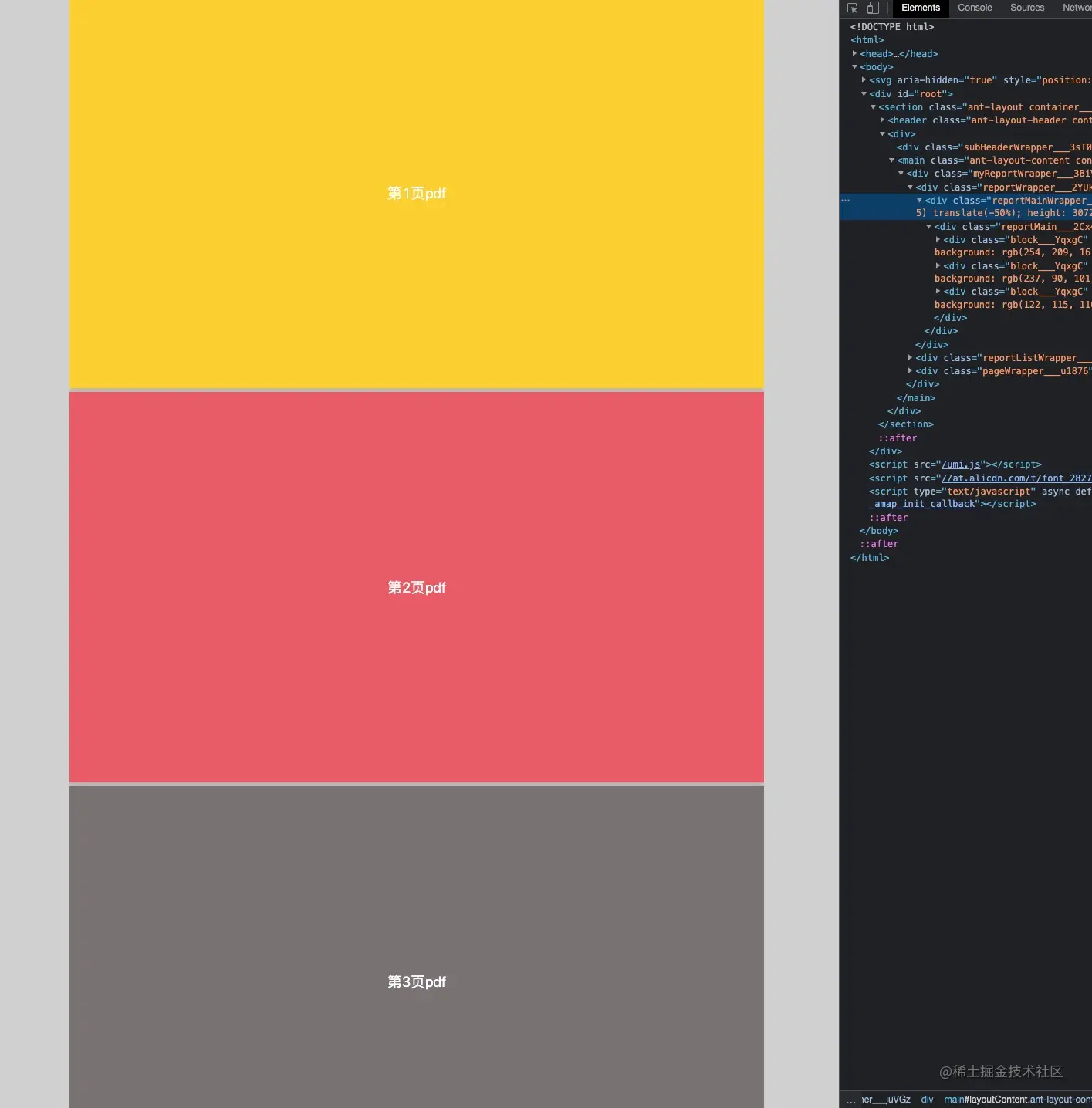Switch to the Console tab
Image resolution: width=1092 pixels, height=1108 pixels.
tap(975, 8)
